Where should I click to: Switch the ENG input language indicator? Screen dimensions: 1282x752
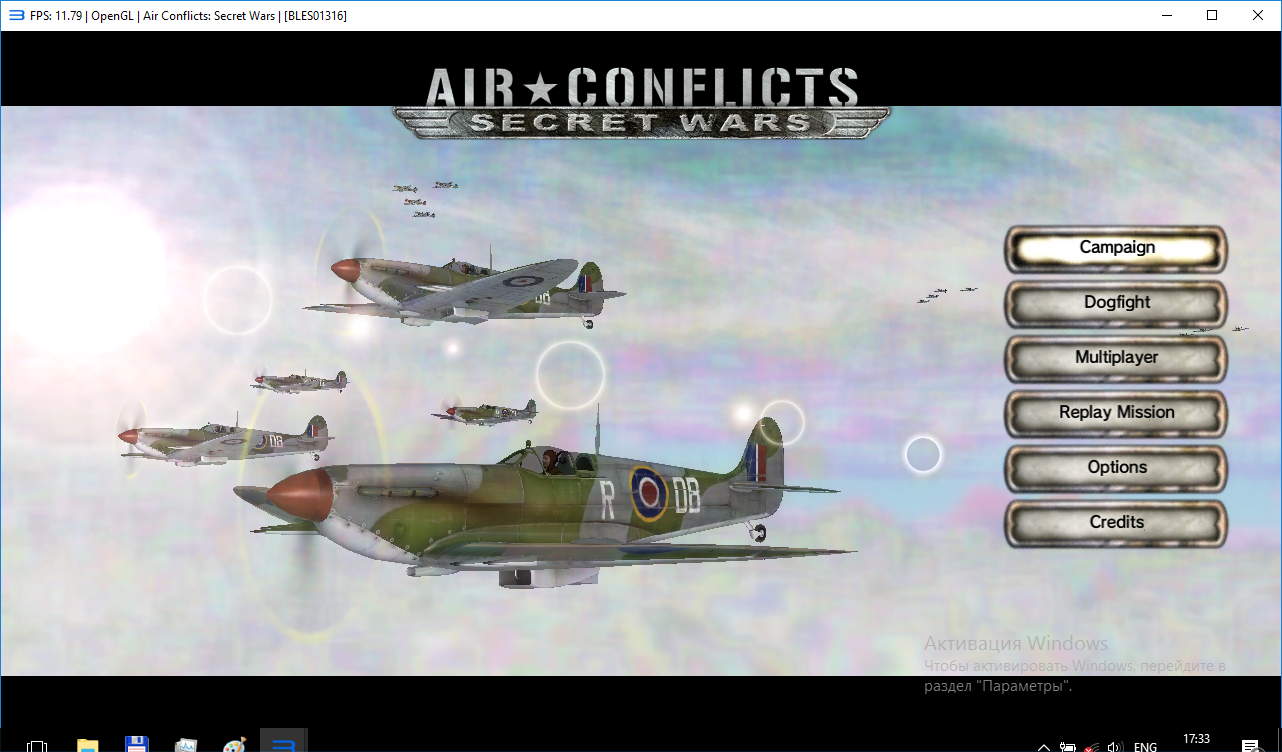click(1145, 746)
